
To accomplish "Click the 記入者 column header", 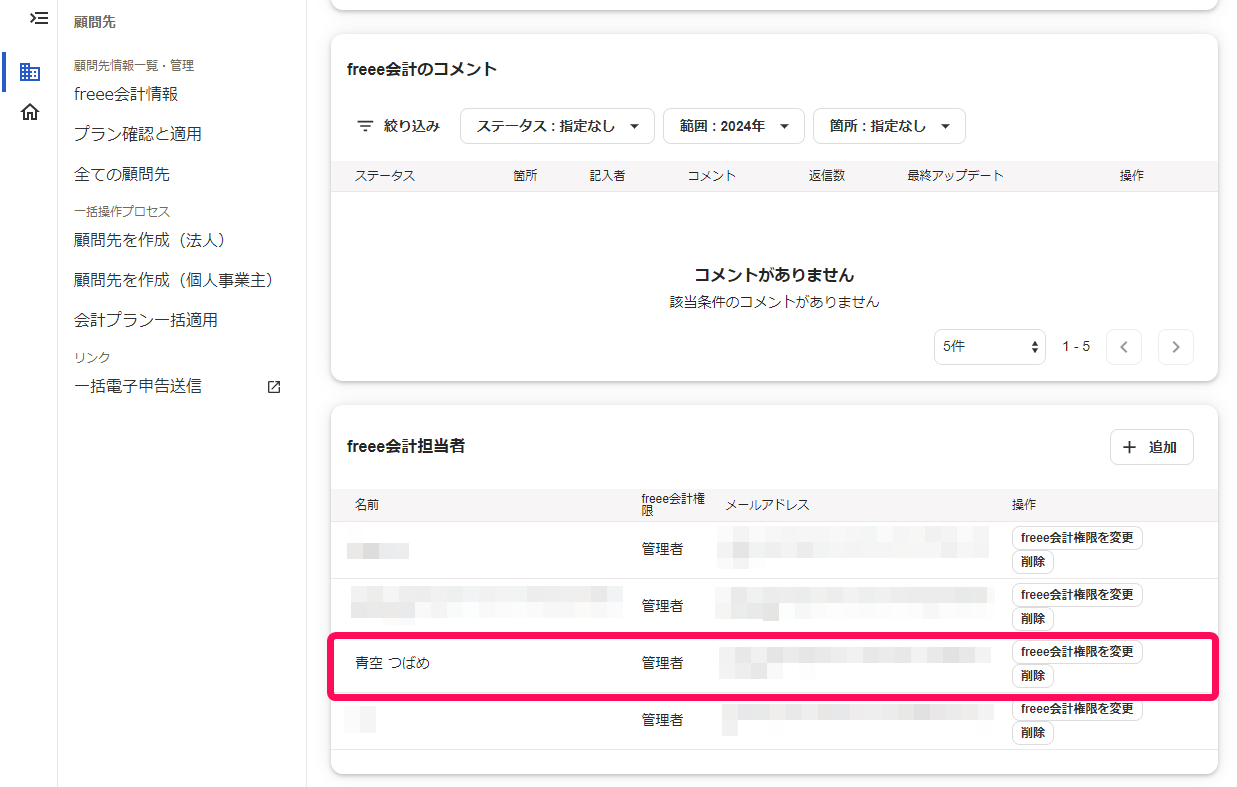I will (x=607, y=176).
